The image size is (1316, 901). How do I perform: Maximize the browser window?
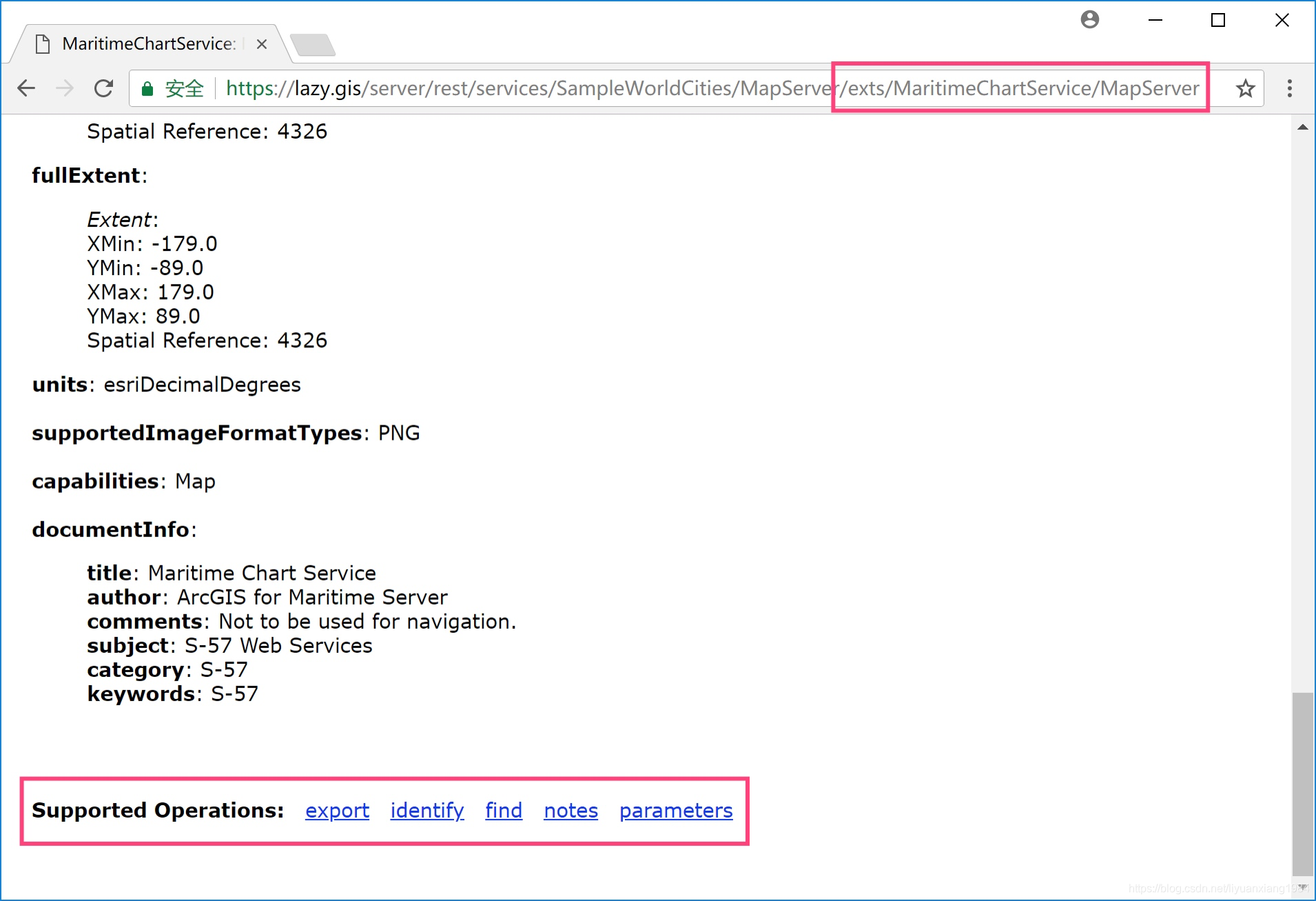1218,20
